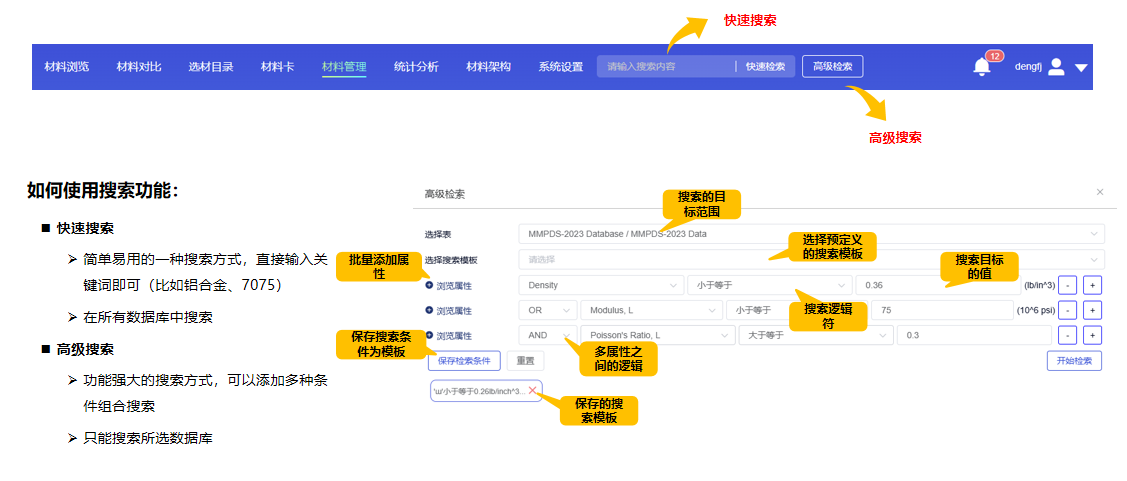Add a row after Poisson's Ratio with plus

pyautogui.click(x=1092, y=336)
